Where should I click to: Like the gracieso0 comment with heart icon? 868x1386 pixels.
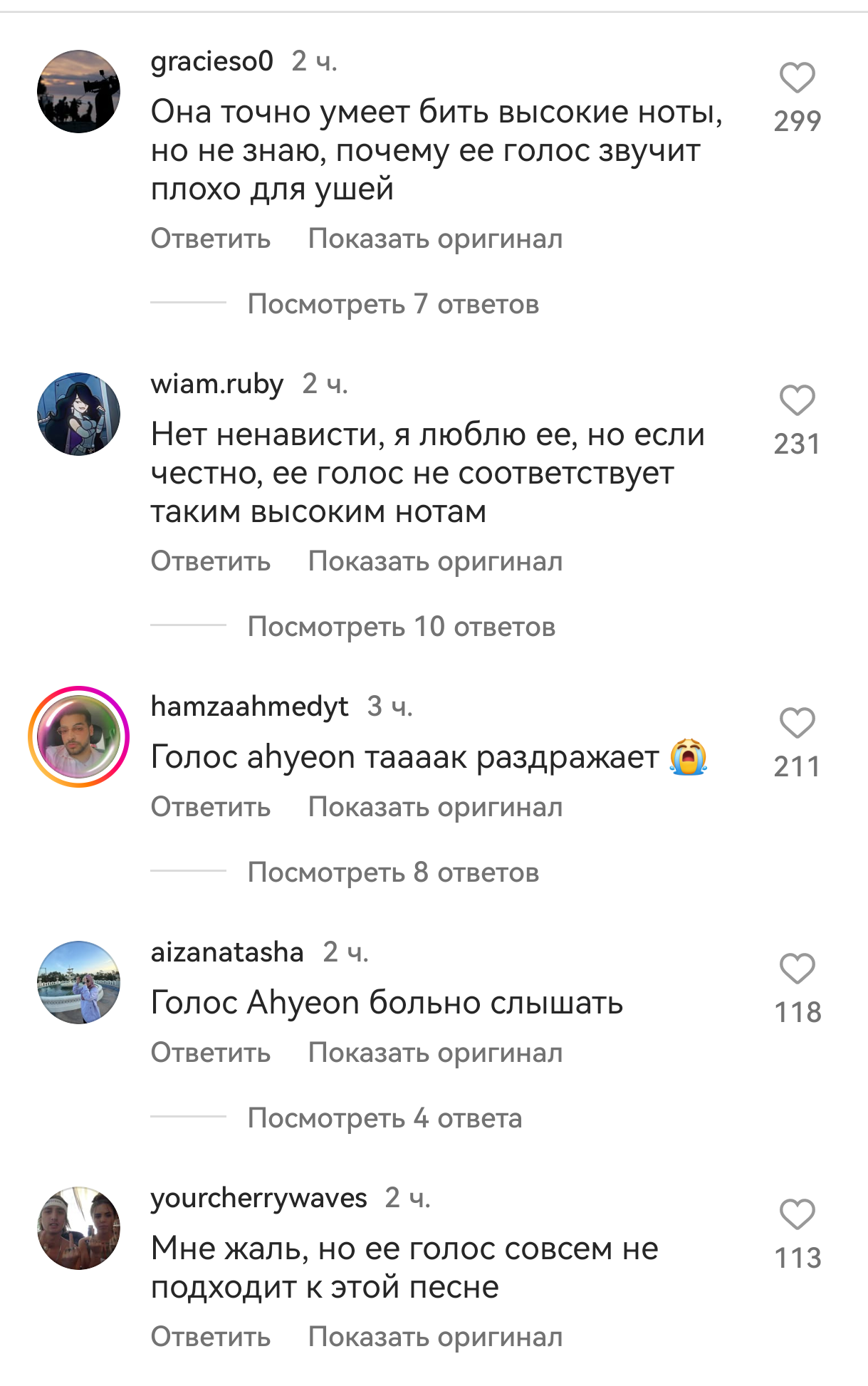(797, 78)
